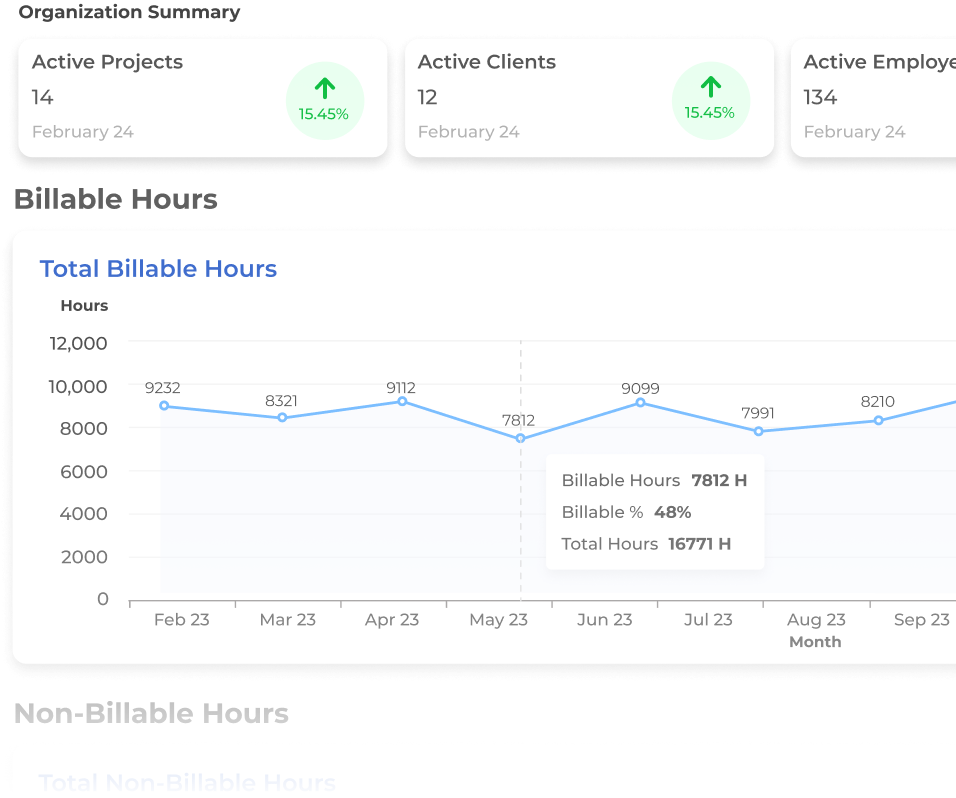The width and height of the screenshot is (956, 798).
Task: Click the value 14 under Active Projects
Action: 43,97
